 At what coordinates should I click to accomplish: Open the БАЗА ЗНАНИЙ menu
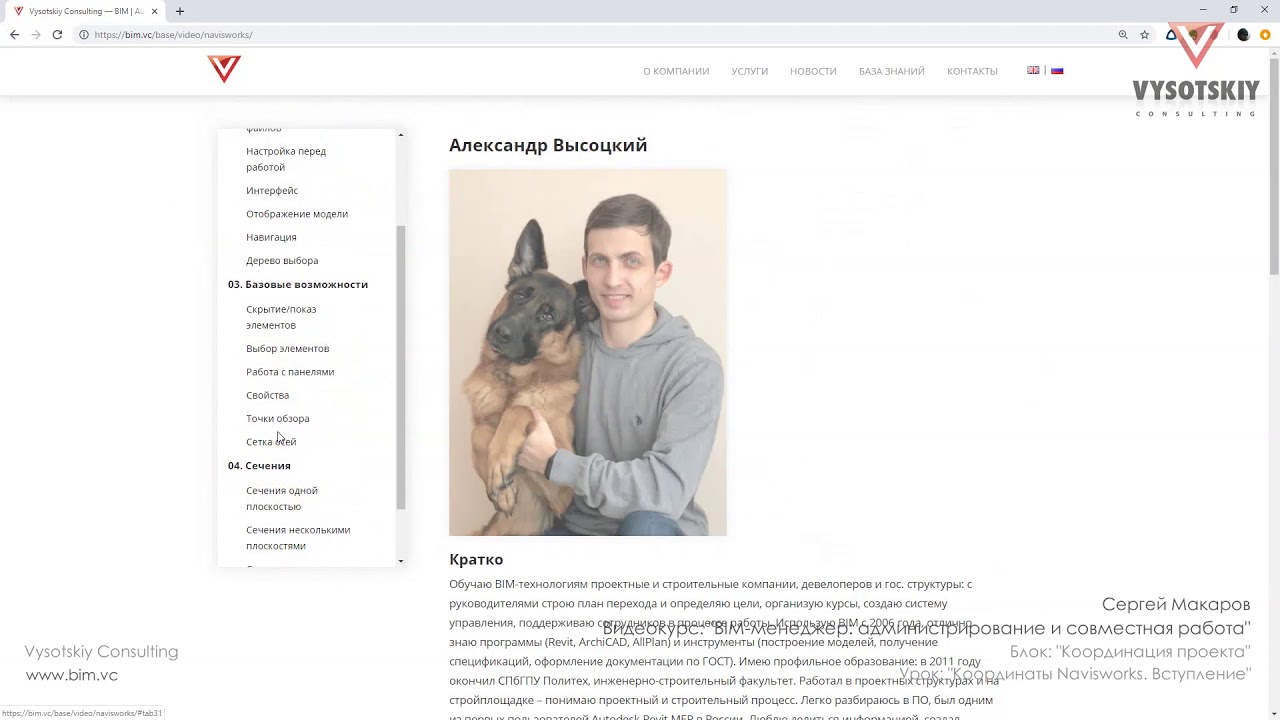(891, 71)
